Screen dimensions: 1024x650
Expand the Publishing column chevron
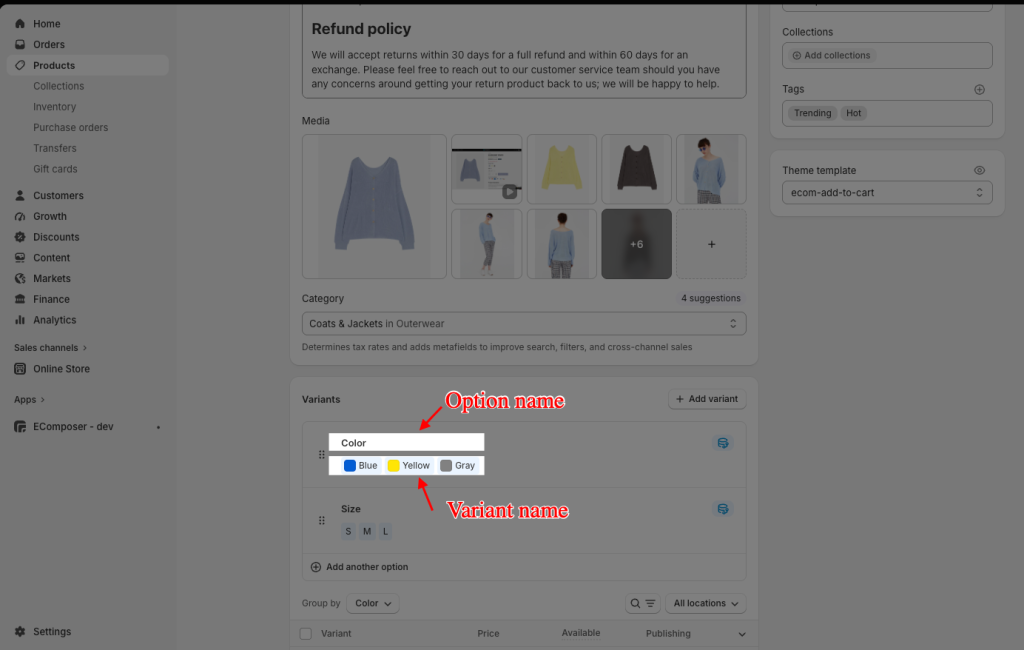[x=742, y=634]
